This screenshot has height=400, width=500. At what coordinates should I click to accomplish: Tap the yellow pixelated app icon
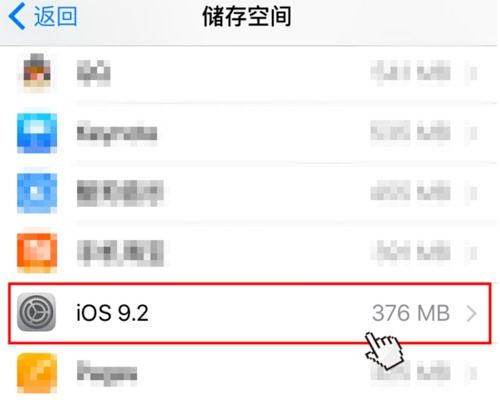(x=37, y=373)
